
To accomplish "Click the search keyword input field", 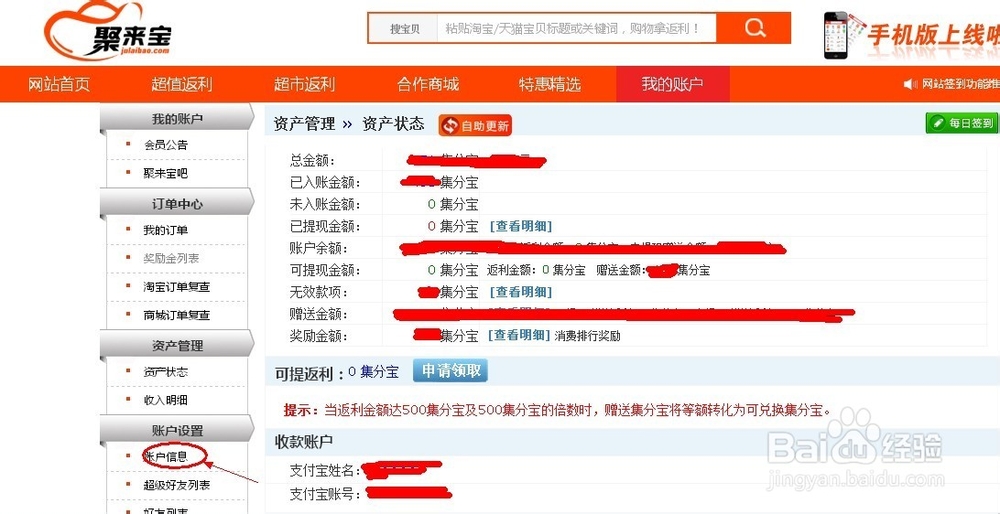I will (x=577, y=29).
